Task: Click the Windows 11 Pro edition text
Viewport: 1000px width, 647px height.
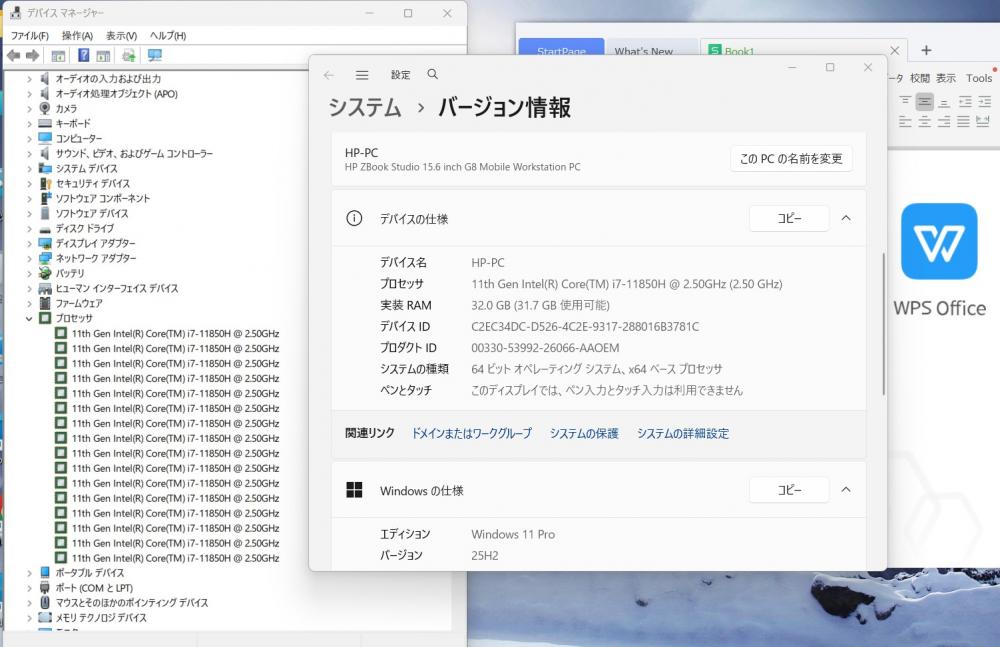Action: click(513, 534)
